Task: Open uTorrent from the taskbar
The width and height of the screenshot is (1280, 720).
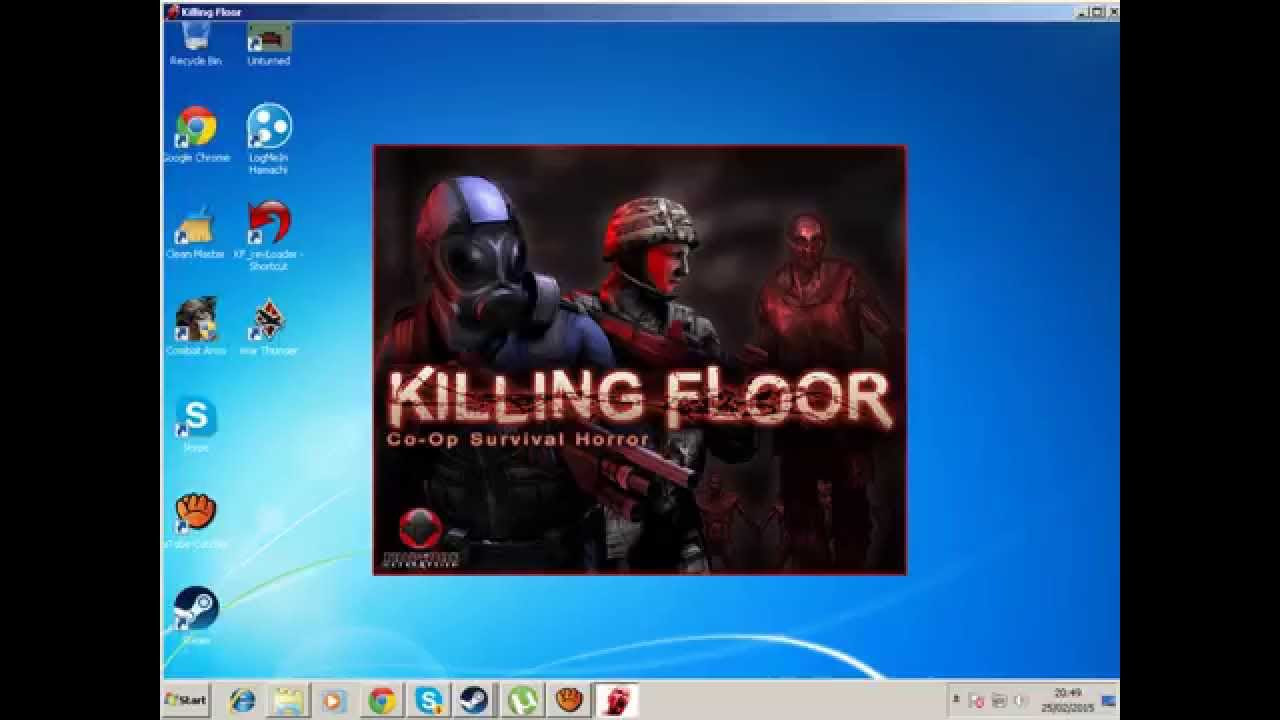Action: pyautogui.click(x=522, y=700)
